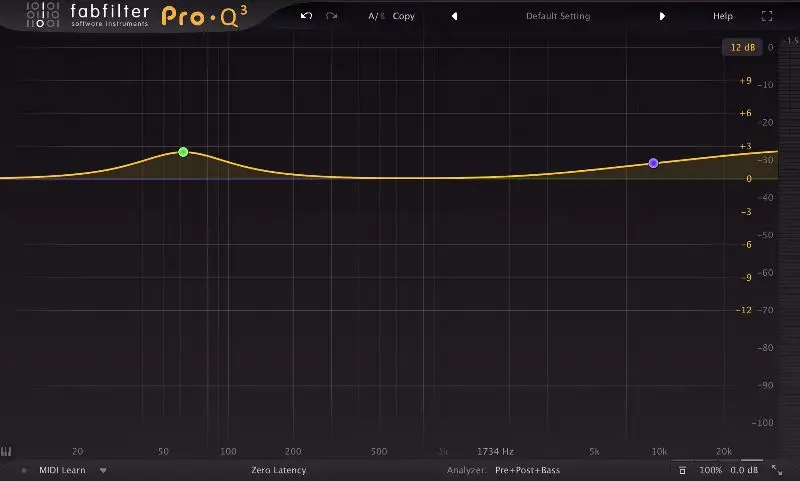Click the resize handle in bottom corner

[778, 469]
